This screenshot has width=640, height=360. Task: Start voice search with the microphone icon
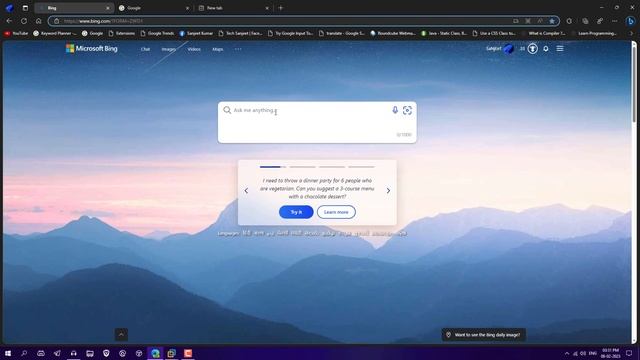[x=395, y=110]
